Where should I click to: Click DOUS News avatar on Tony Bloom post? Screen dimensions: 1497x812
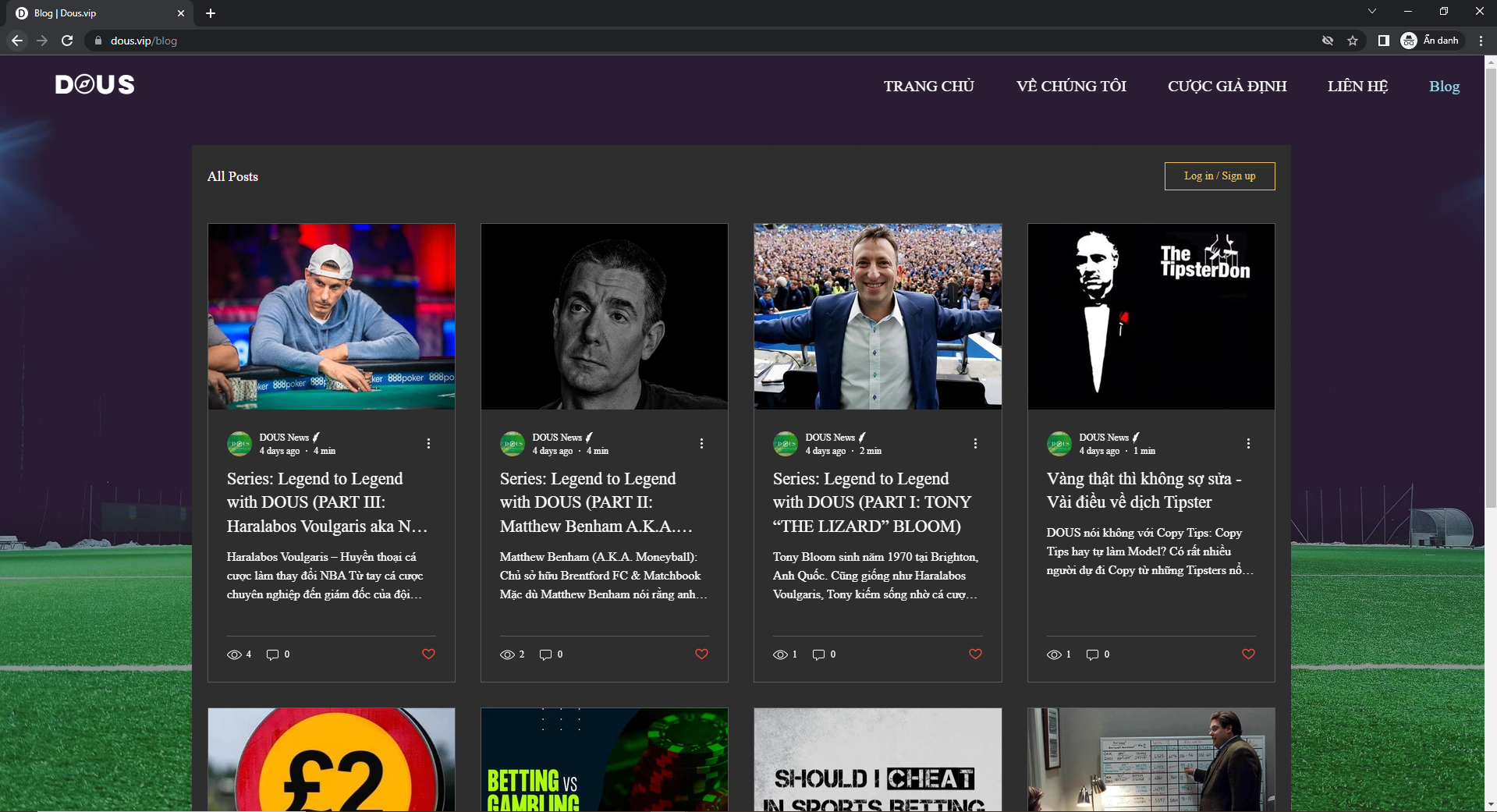[x=786, y=444]
